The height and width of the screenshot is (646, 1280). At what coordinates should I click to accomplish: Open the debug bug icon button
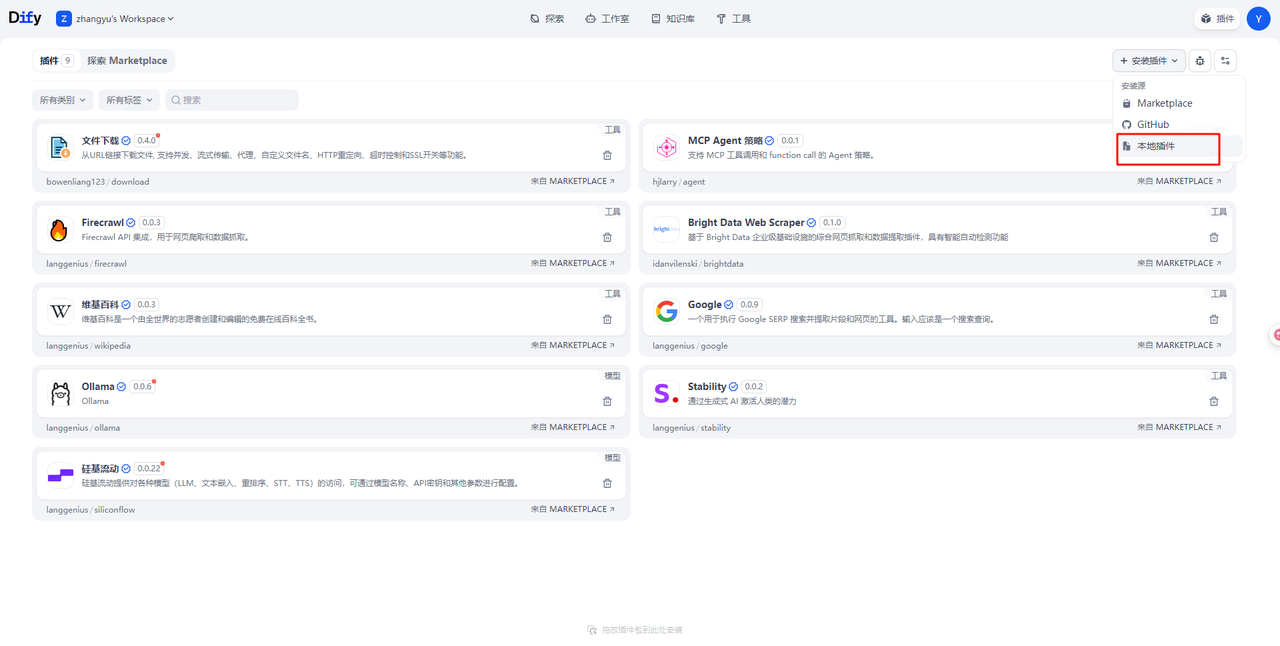point(1200,61)
